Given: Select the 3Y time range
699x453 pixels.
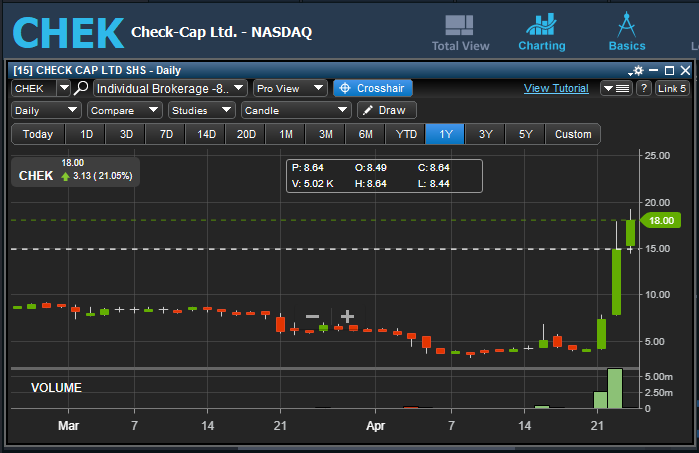Looking at the screenshot, I should point(485,134).
